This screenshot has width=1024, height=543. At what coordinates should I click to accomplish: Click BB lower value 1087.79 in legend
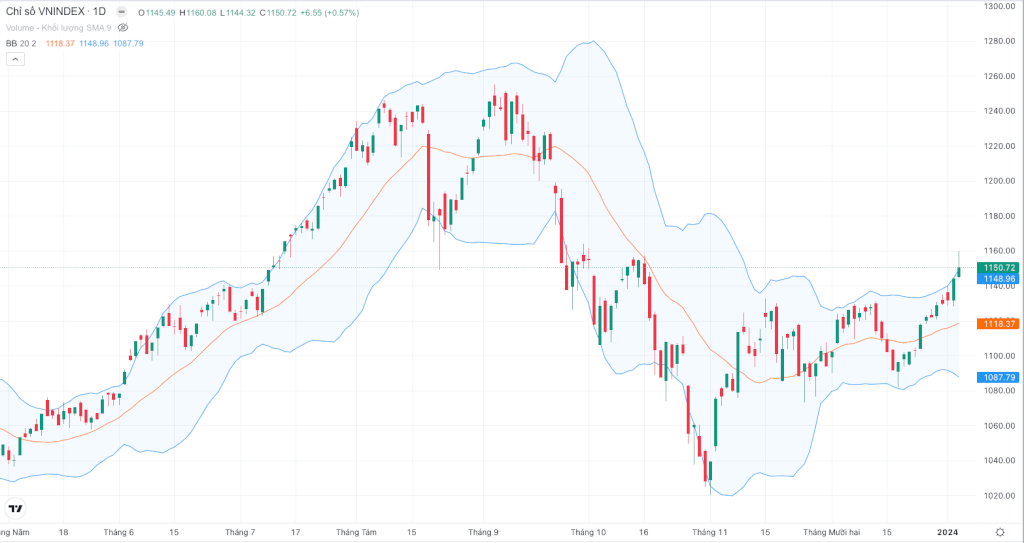coord(129,43)
